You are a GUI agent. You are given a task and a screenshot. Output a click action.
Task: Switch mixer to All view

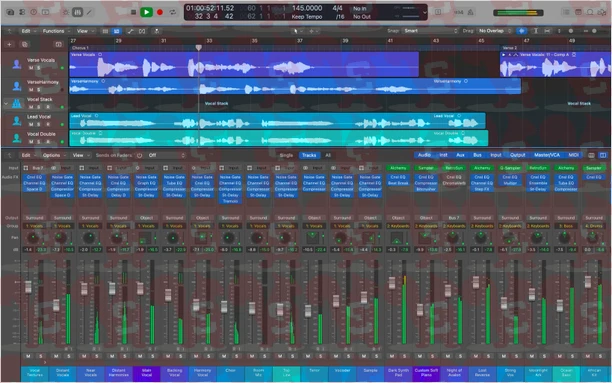tap(328, 155)
